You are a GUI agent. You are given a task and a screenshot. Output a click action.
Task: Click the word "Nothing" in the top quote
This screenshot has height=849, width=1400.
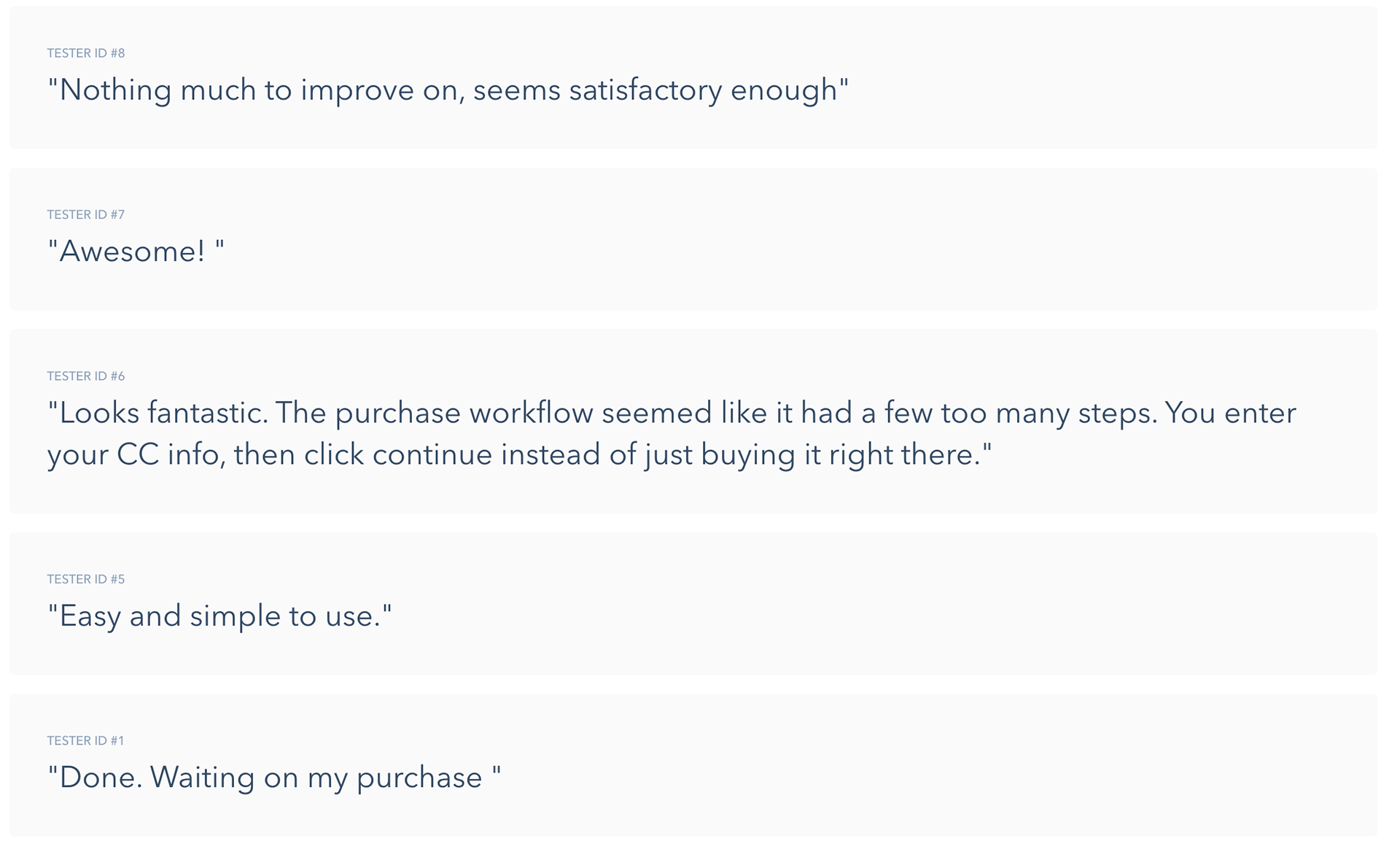(115, 90)
